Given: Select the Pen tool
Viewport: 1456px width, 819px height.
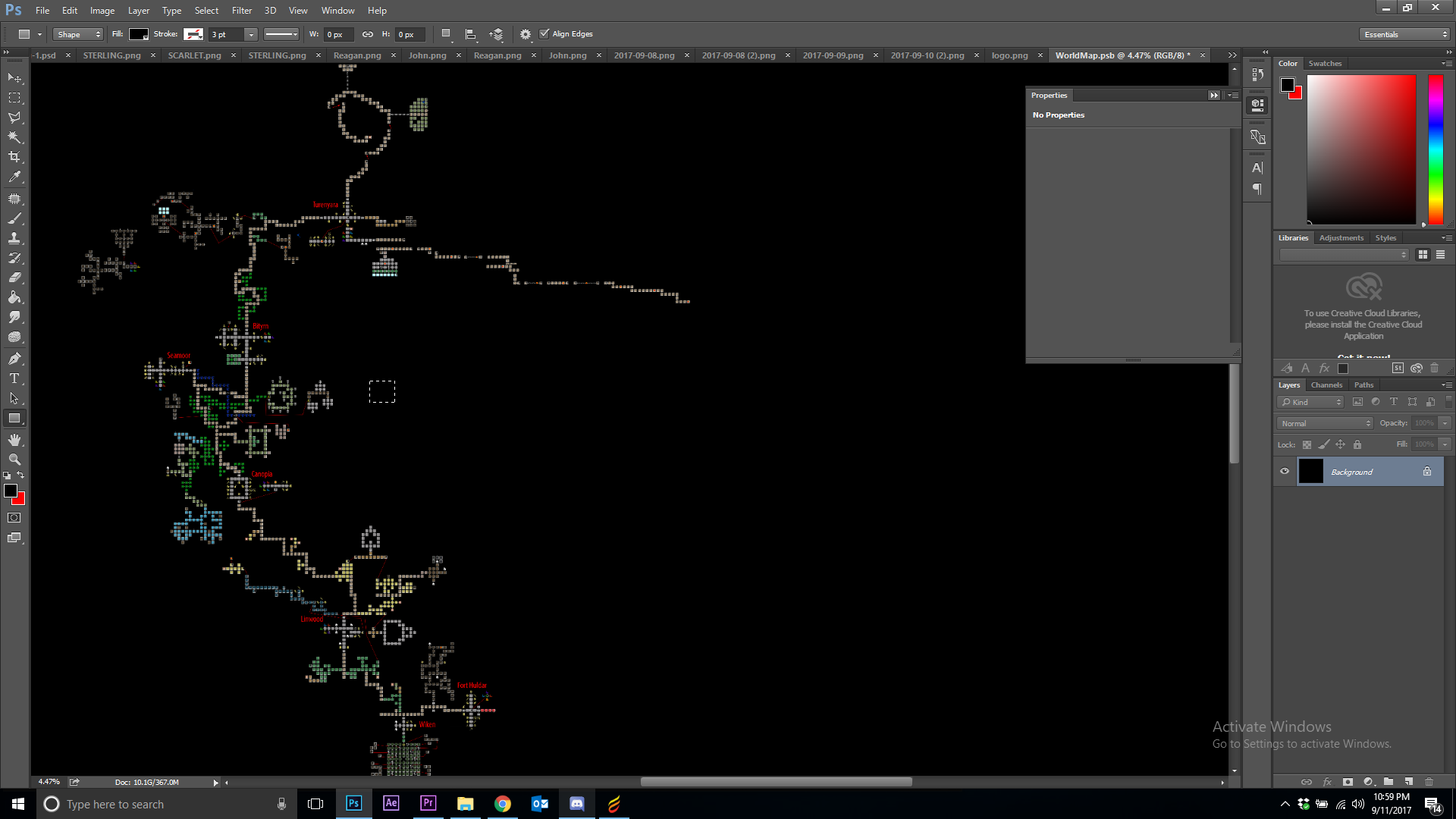Looking at the screenshot, I should pyautogui.click(x=14, y=358).
